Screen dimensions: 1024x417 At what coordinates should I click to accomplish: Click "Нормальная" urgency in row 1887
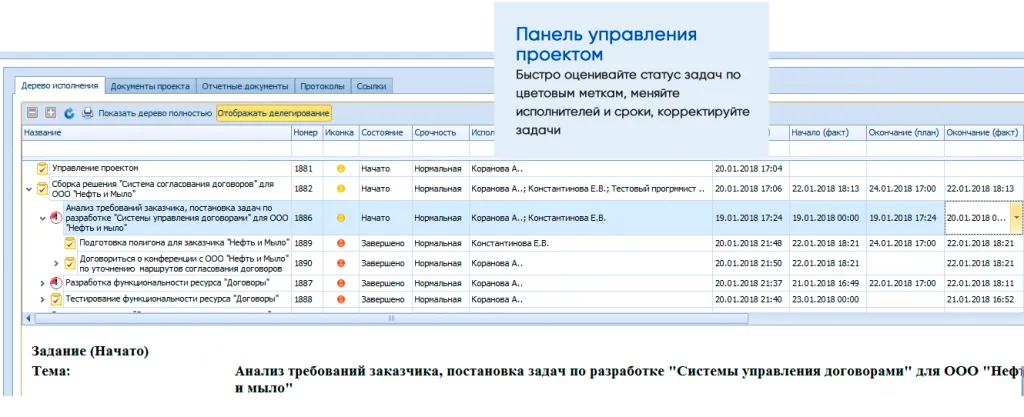click(x=438, y=283)
